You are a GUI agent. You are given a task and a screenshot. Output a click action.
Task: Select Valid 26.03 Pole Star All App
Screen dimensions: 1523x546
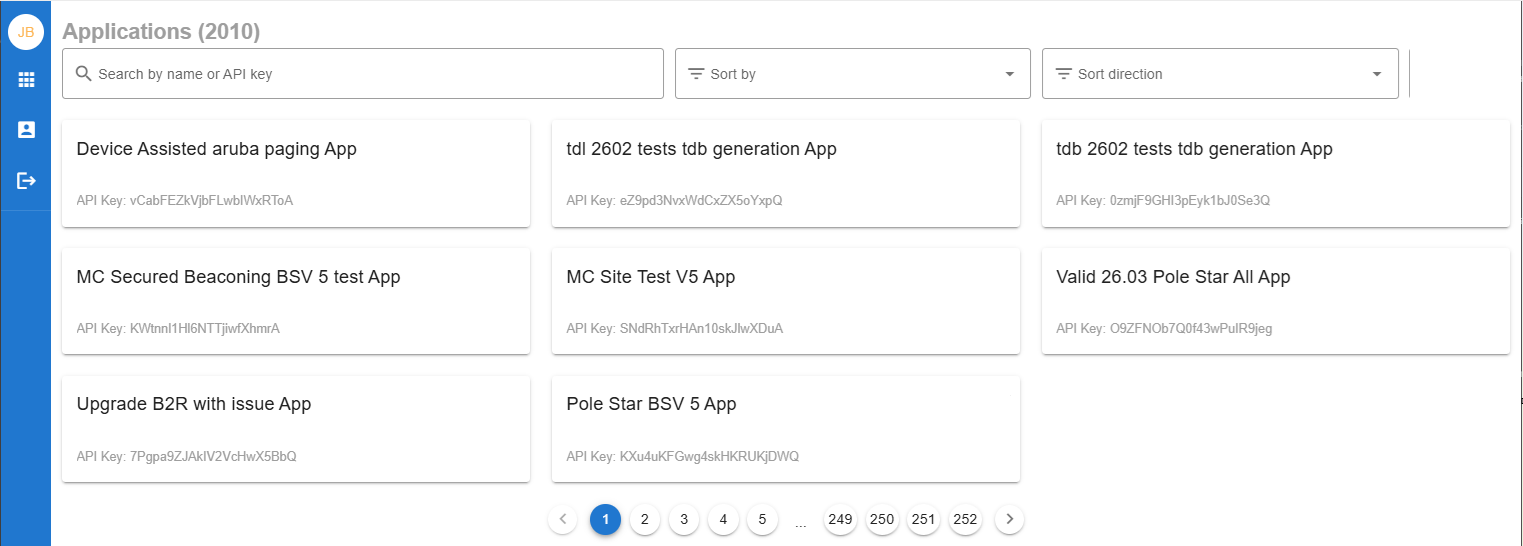coord(1275,301)
